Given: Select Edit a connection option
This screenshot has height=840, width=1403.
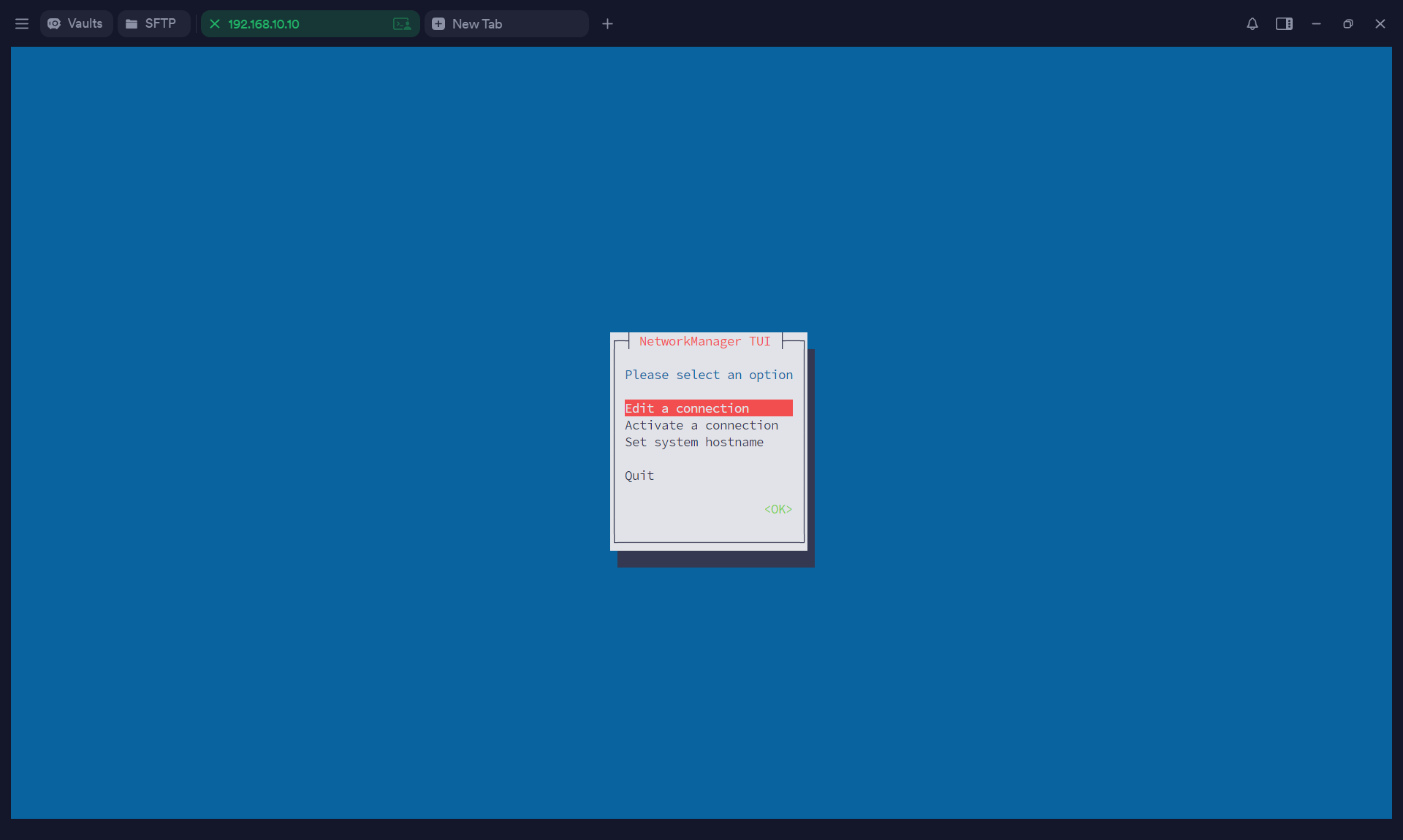Looking at the screenshot, I should tap(707, 408).
